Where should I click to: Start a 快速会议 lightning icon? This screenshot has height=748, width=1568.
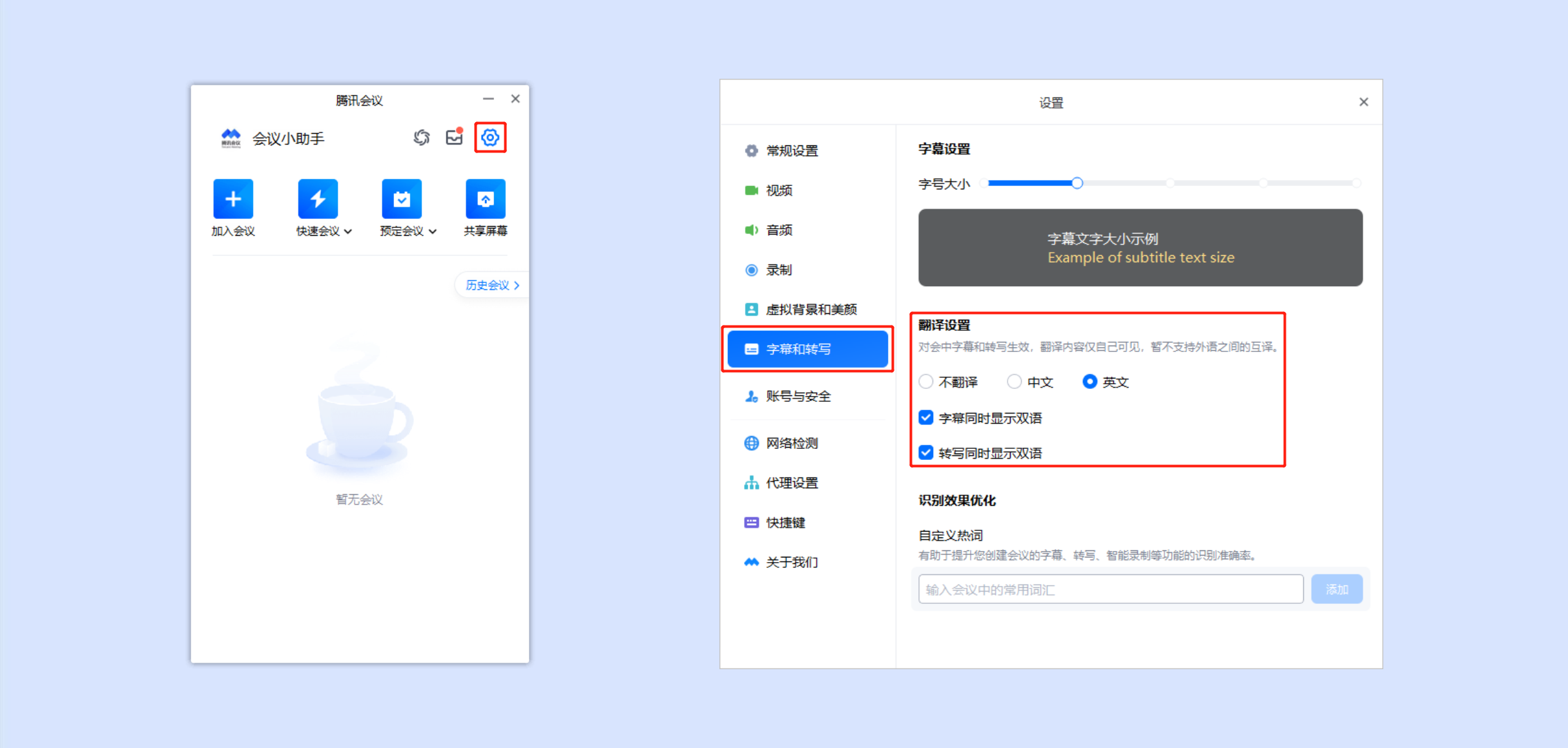[x=318, y=199]
